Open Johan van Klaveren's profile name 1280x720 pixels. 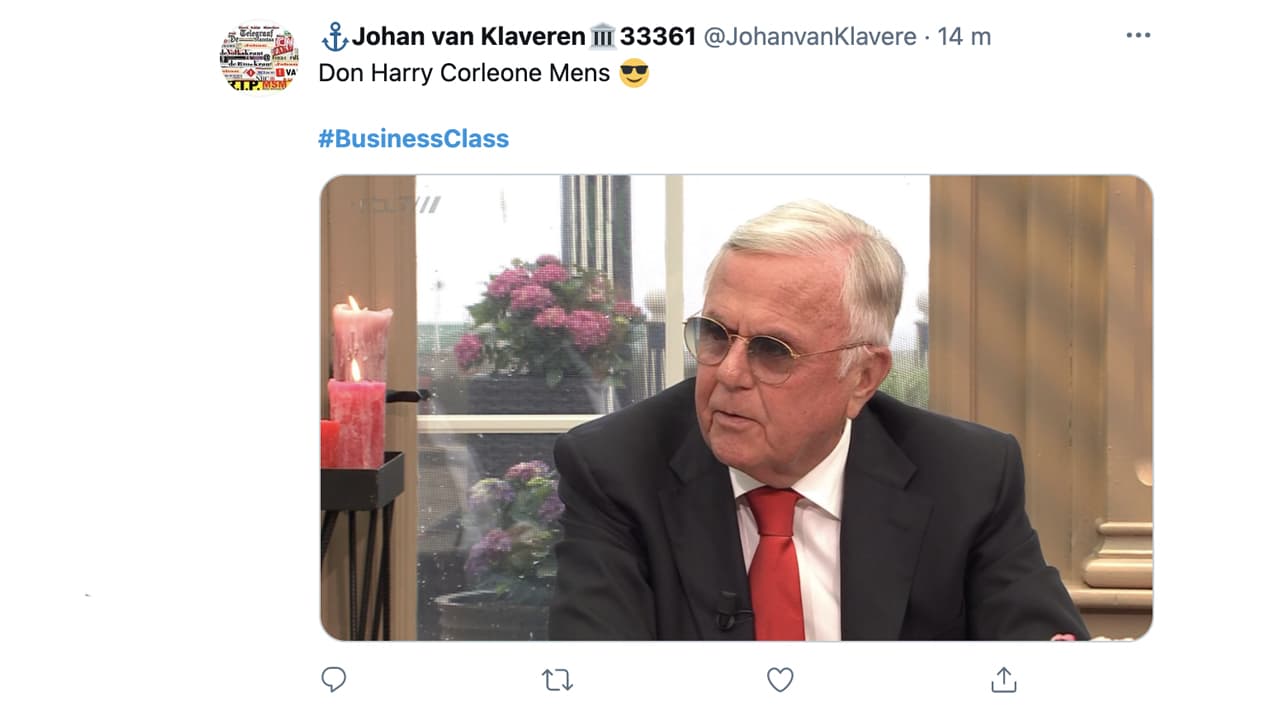pyautogui.click(x=468, y=37)
